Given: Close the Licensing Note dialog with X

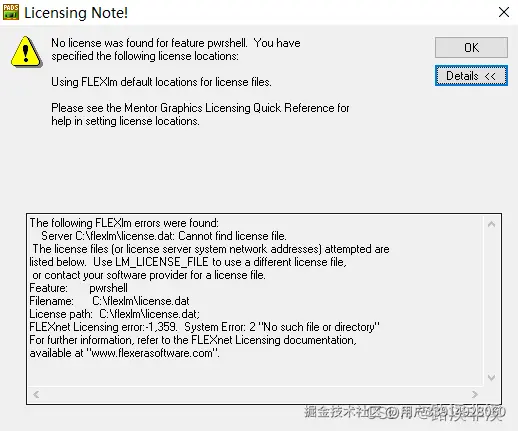Looking at the screenshot, I should 504,12.
